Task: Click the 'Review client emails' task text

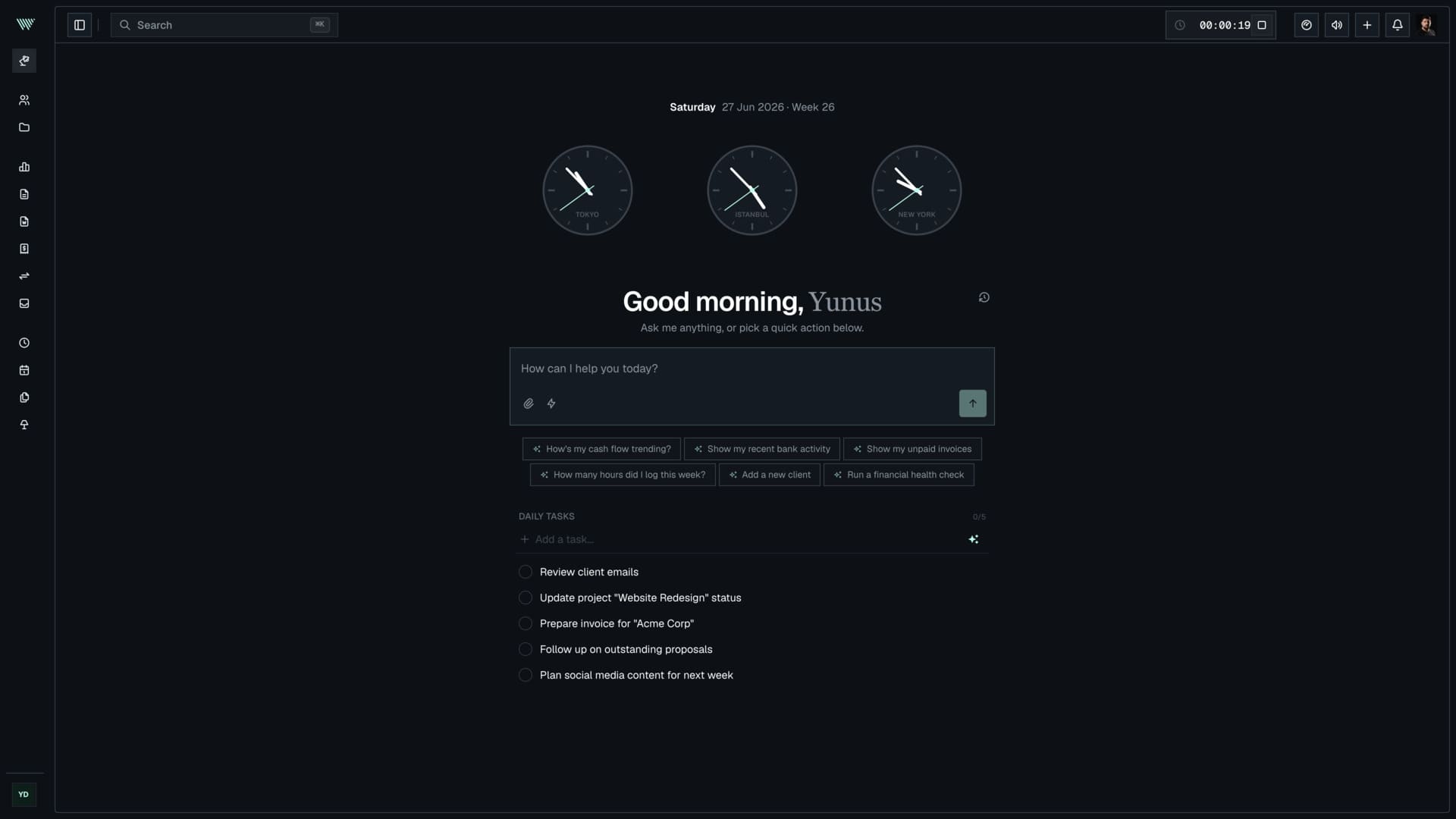Action: tap(589, 572)
